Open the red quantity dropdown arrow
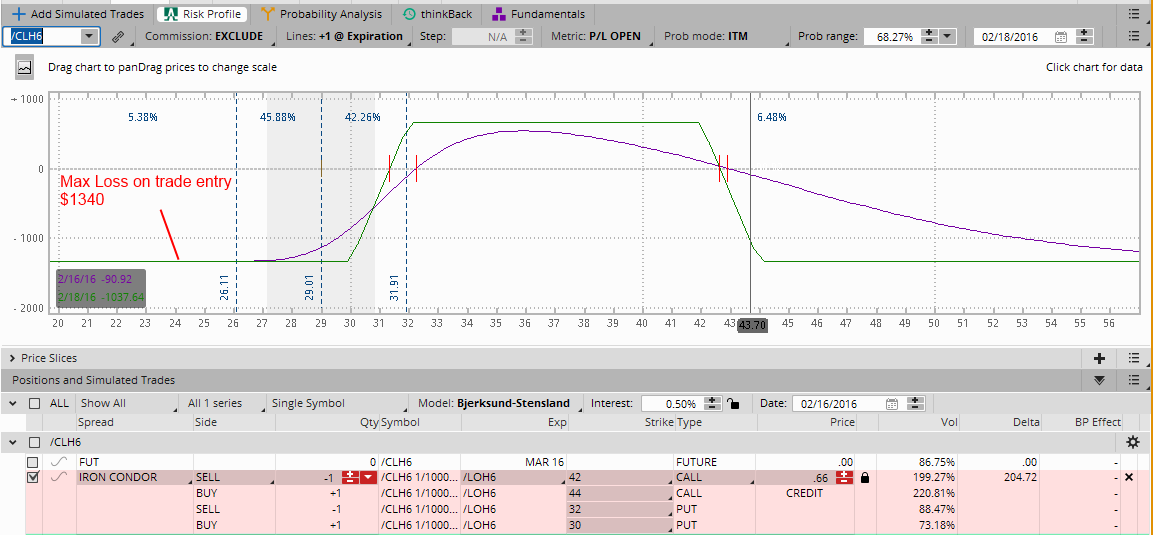This screenshot has width=1153, height=535. (x=368, y=478)
